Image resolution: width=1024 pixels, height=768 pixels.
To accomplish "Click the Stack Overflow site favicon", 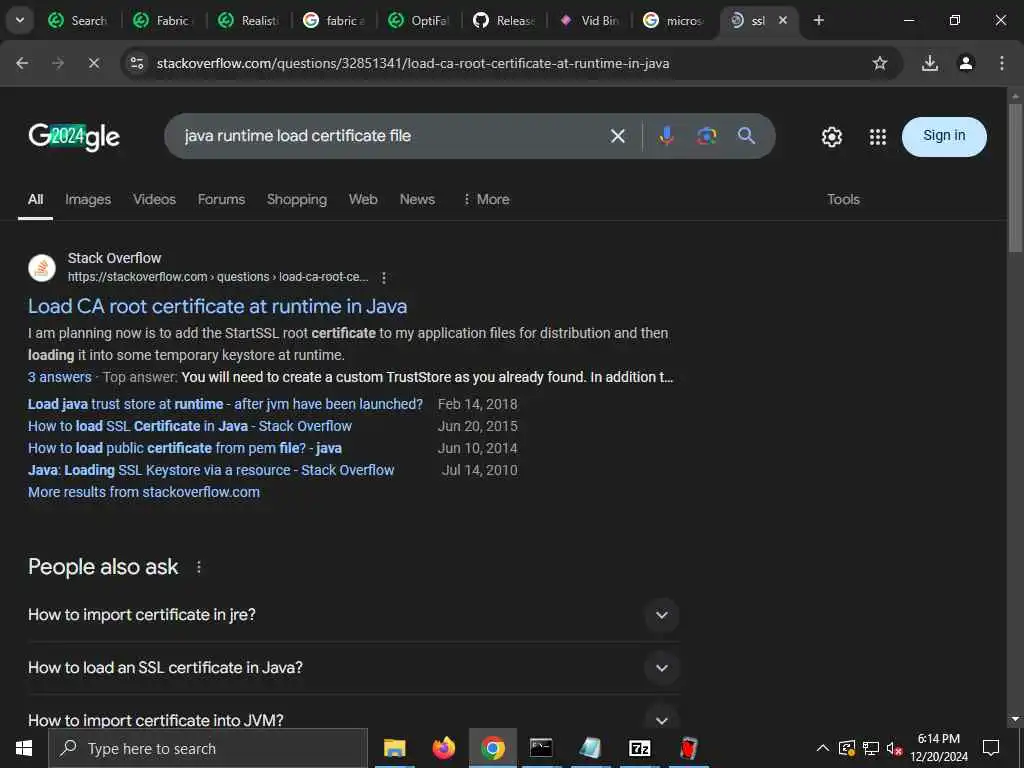I will point(42,268).
